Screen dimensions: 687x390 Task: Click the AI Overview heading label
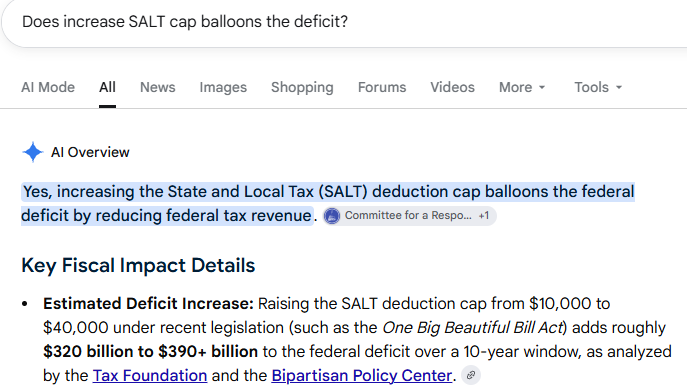(90, 152)
